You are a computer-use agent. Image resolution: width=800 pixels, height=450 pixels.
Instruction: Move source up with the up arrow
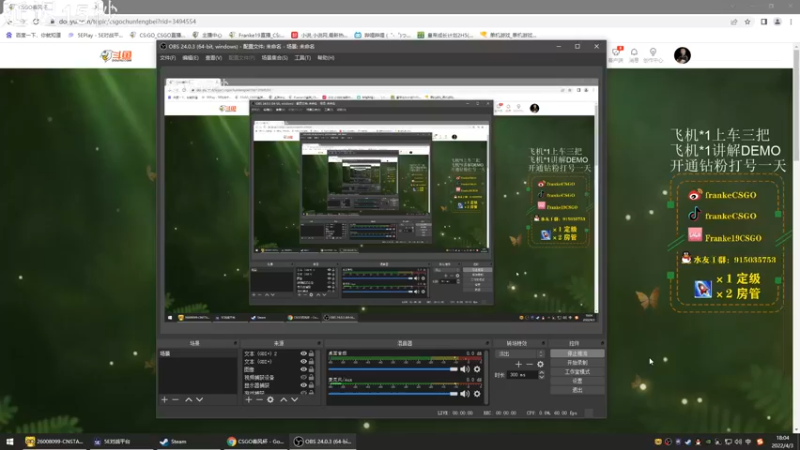click(x=283, y=399)
